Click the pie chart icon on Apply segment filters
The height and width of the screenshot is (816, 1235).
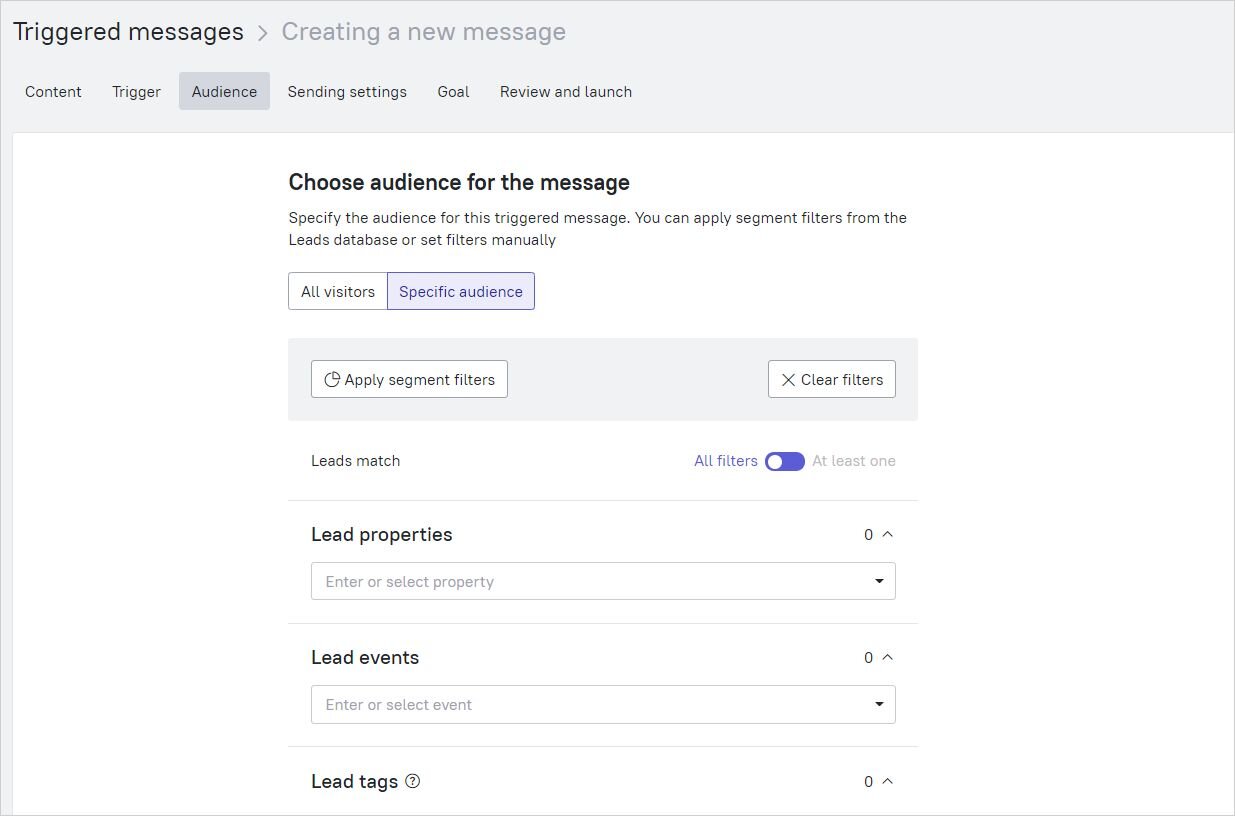point(332,379)
